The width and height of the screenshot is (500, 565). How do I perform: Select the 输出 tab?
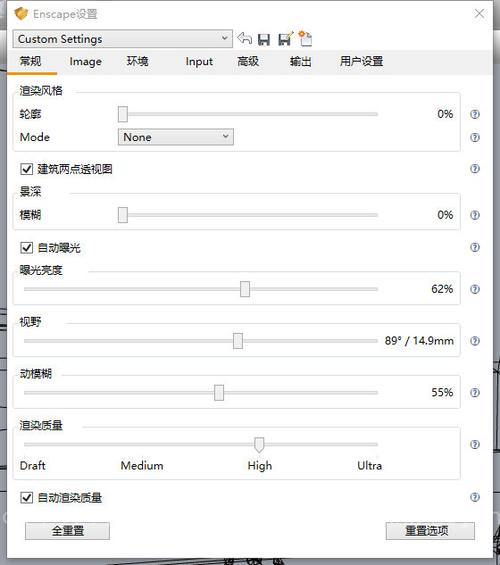(301, 61)
